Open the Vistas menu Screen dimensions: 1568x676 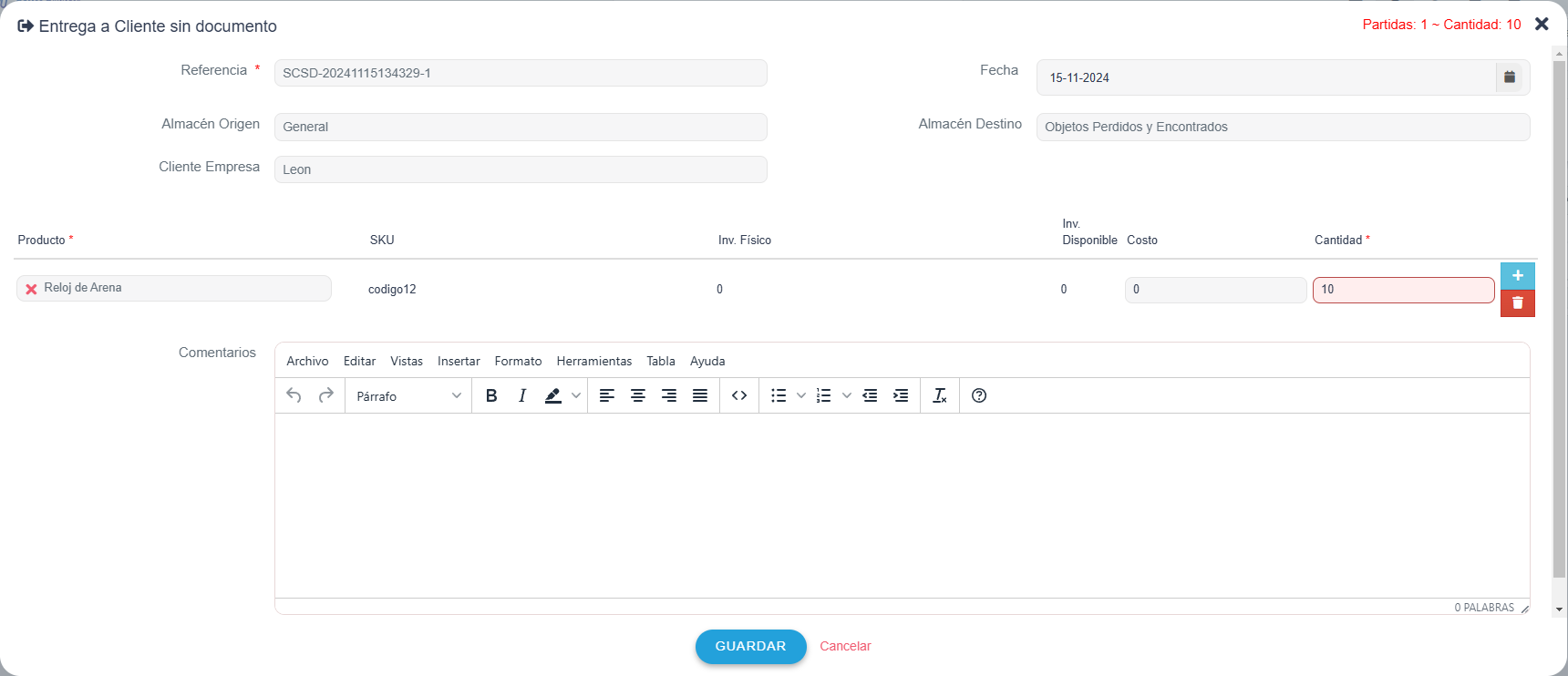tap(407, 361)
